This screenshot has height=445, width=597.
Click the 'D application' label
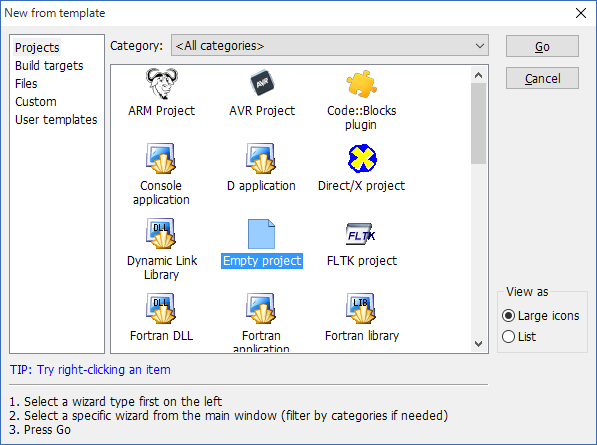[261, 186]
